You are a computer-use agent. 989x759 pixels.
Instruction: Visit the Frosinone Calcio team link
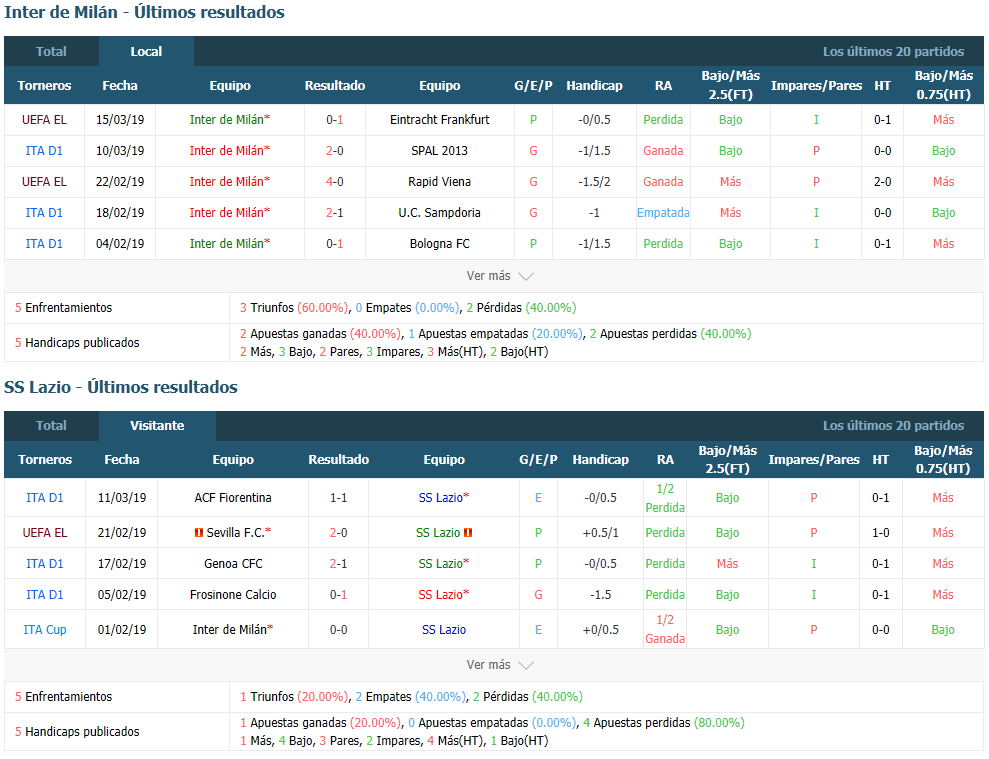[x=233, y=595]
